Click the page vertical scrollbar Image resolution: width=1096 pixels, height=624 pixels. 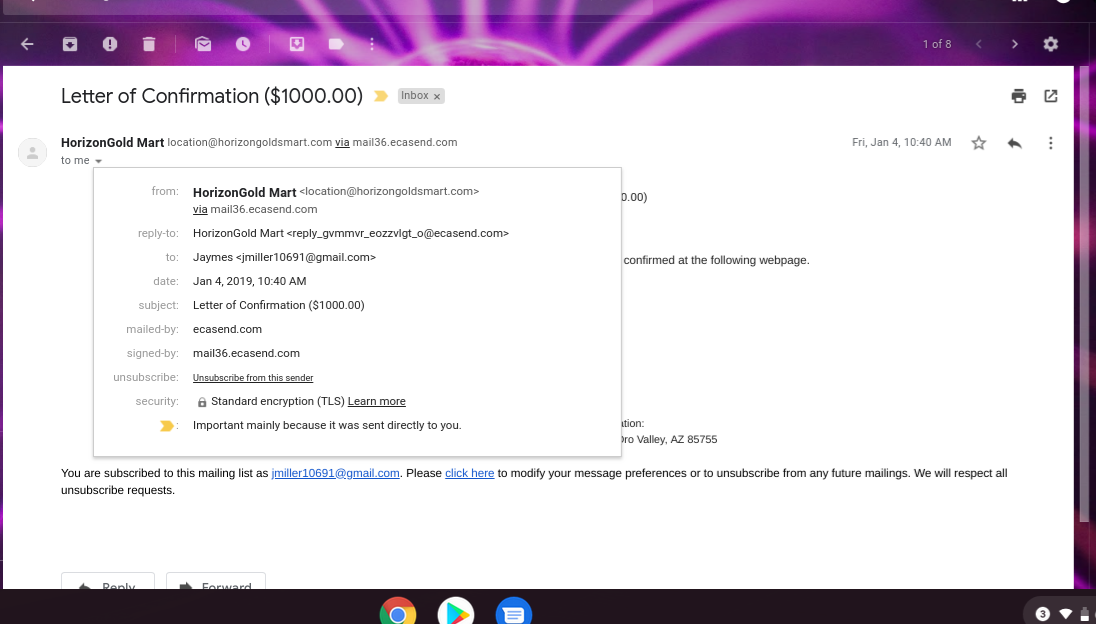1084,293
